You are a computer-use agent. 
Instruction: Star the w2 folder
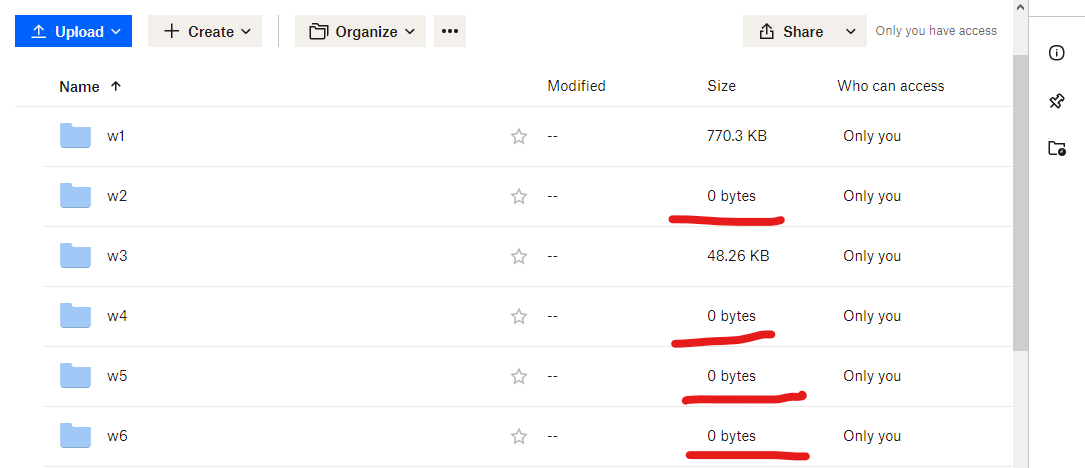[x=519, y=197]
